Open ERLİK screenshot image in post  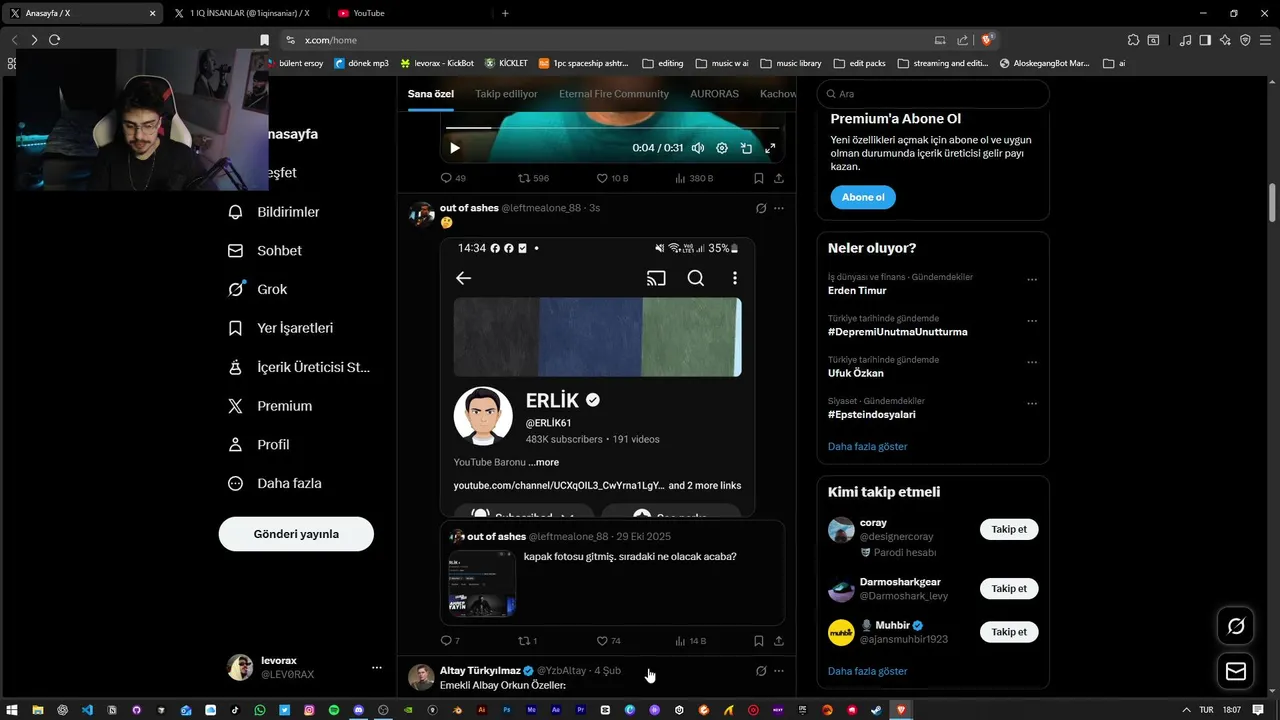point(597,377)
